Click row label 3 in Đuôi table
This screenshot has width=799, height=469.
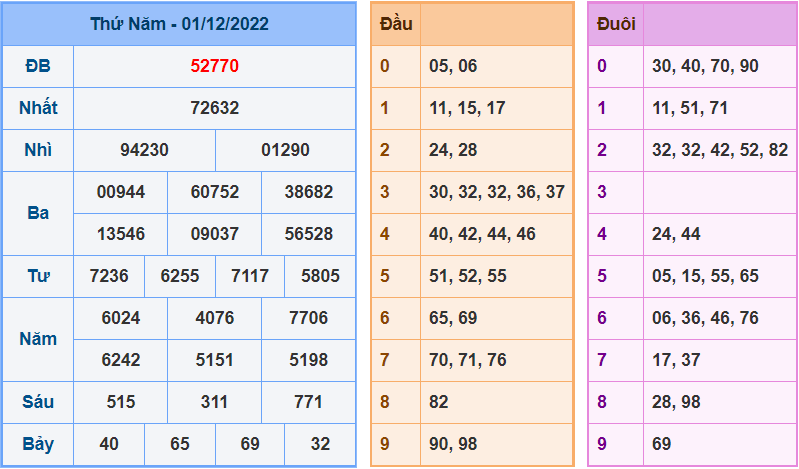click(602, 192)
